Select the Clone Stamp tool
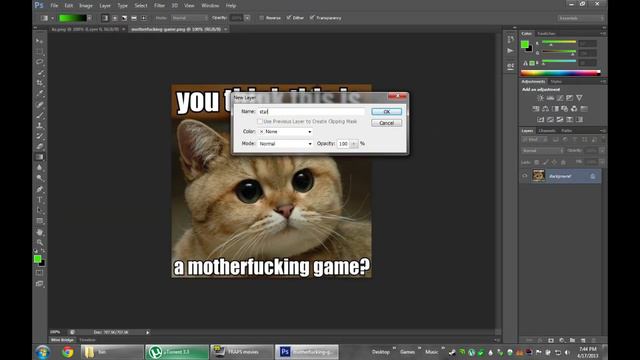 click(39, 126)
